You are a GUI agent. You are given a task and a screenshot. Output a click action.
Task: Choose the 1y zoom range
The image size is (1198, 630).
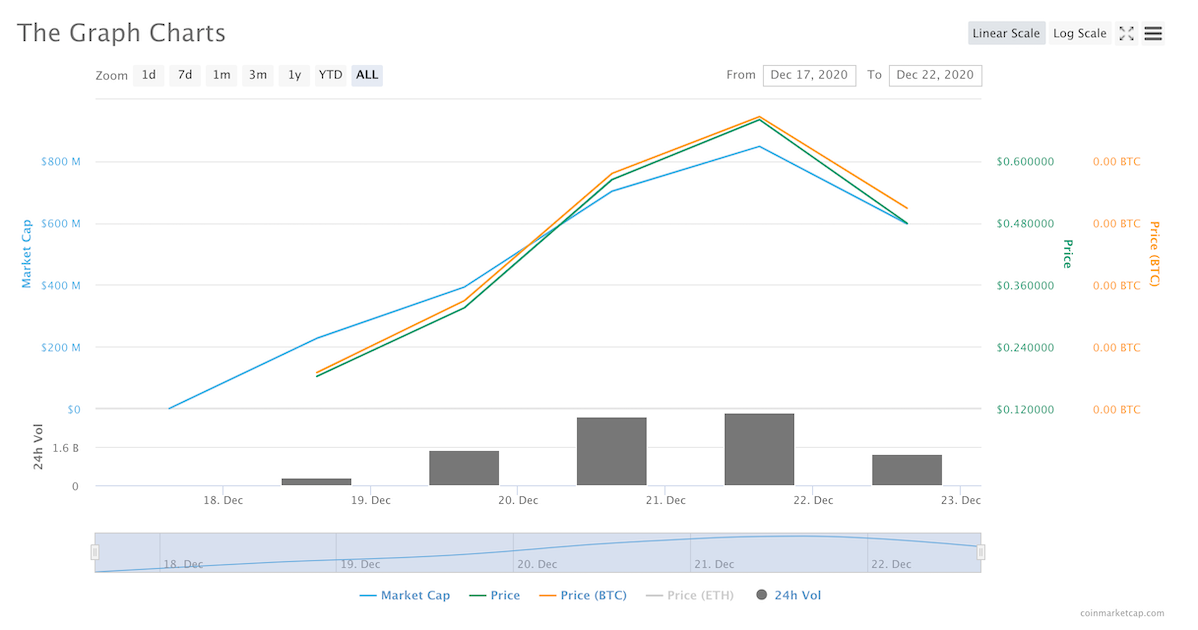point(294,75)
